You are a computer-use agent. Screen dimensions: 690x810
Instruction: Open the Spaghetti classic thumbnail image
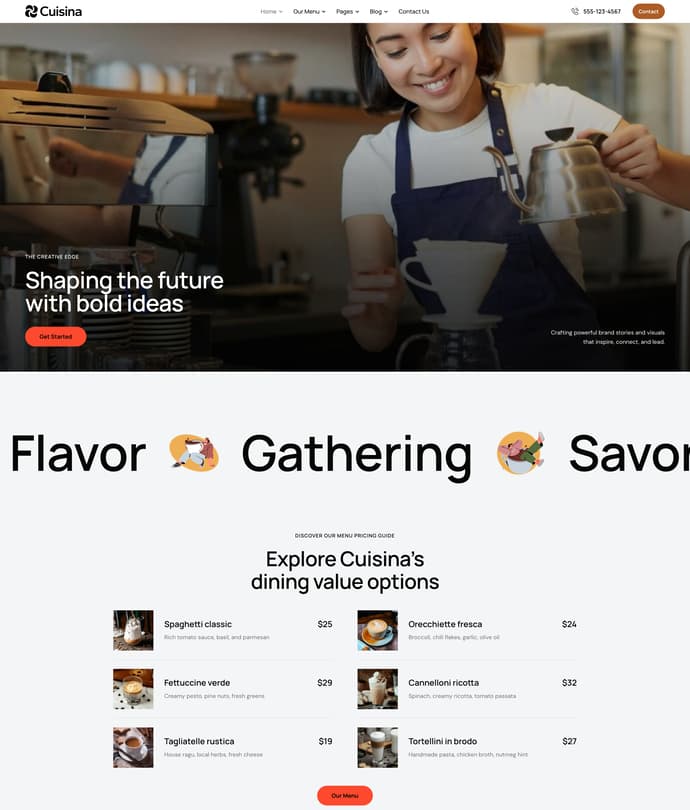[x=133, y=630]
